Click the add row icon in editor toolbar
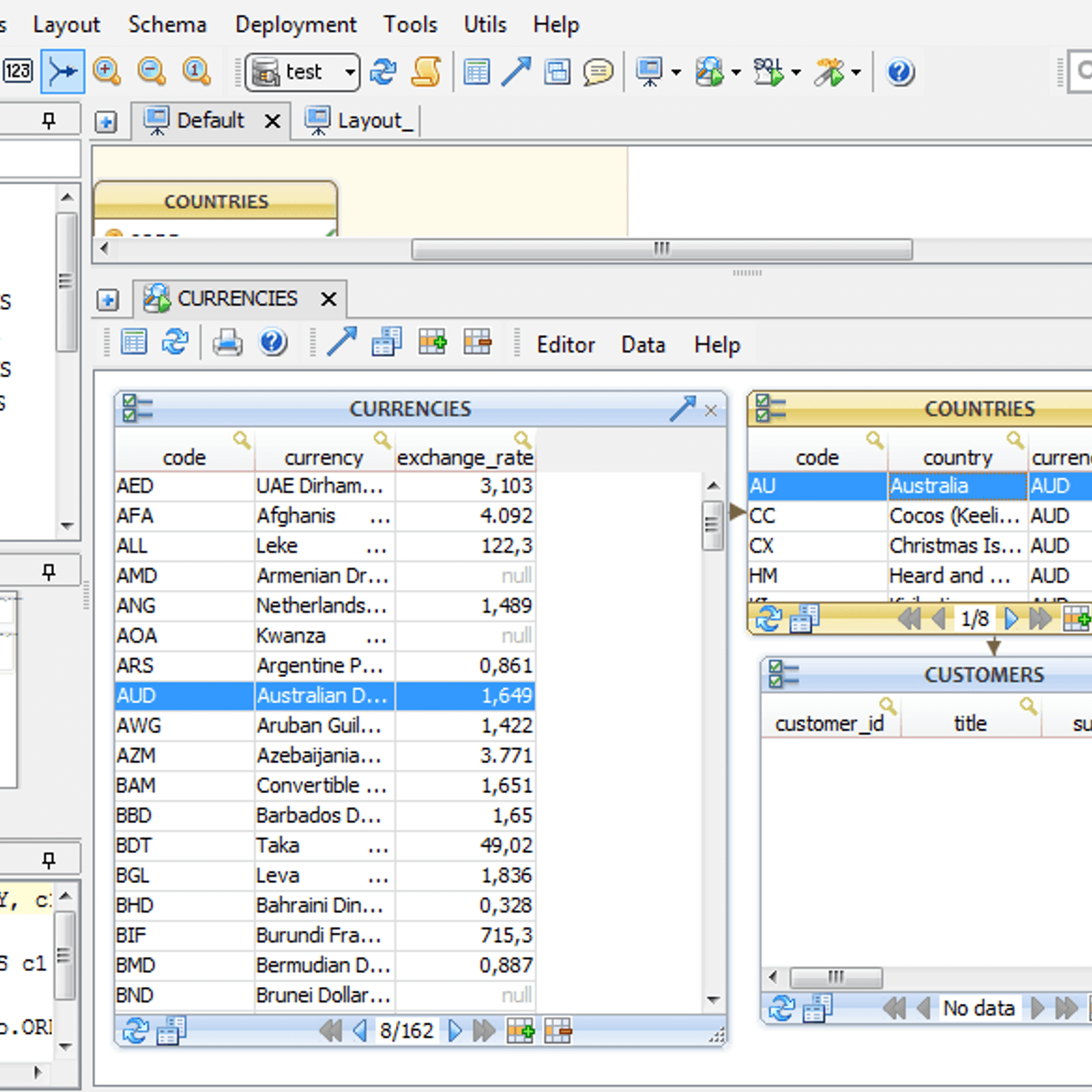Image resolution: width=1092 pixels, height=1092 pixels. point(433,341)
